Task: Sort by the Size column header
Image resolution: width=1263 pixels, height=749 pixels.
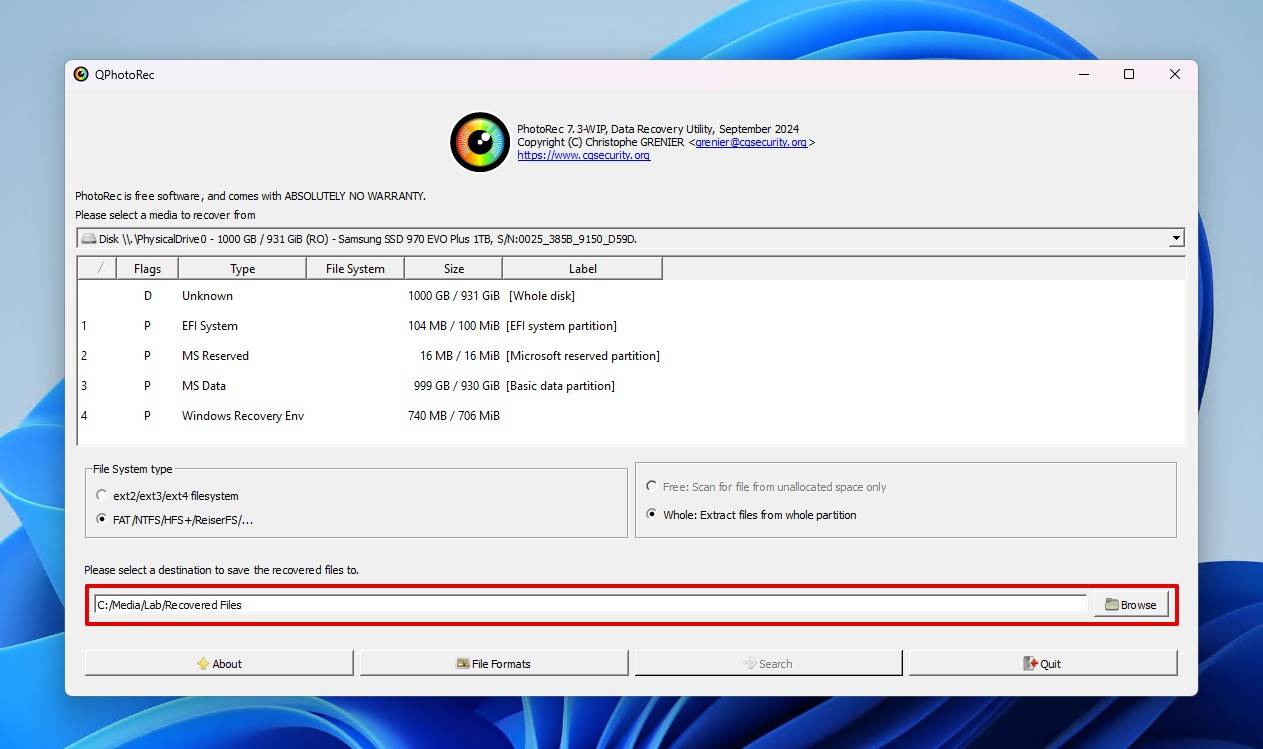Action: (x=453, y=268)
